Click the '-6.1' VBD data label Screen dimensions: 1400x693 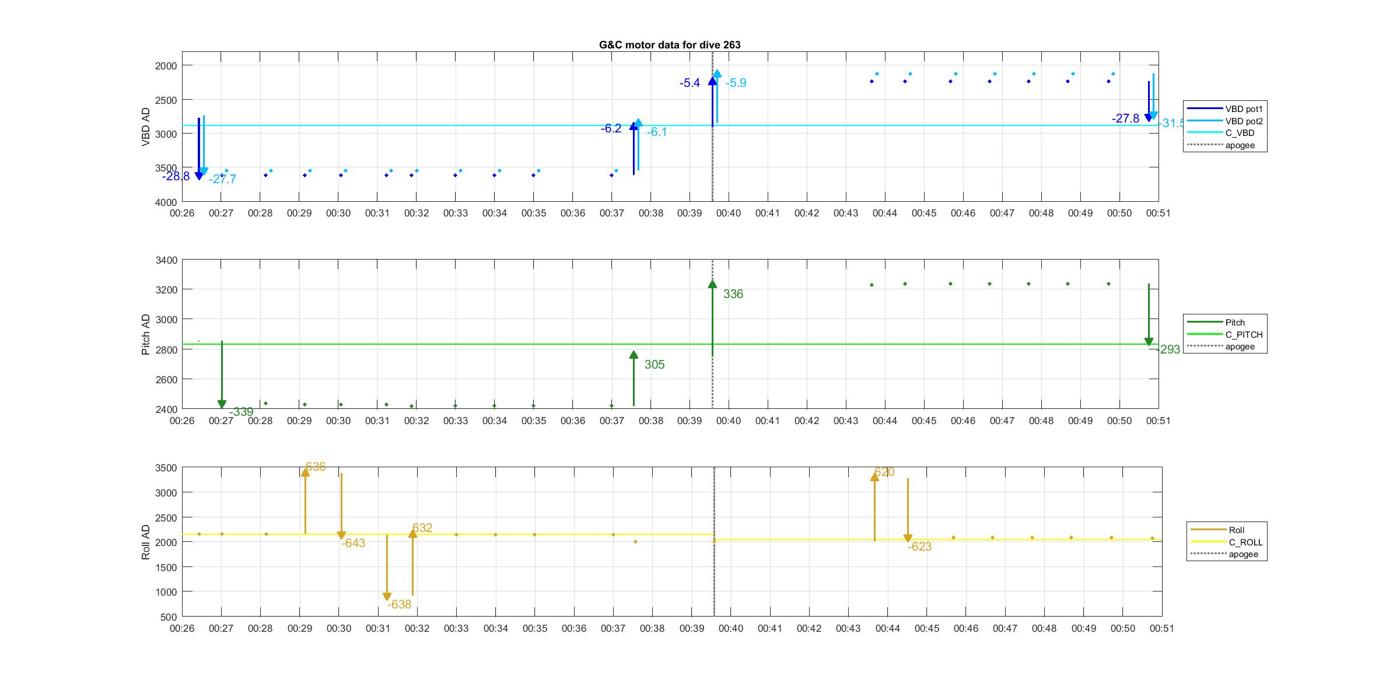[658, 132]
